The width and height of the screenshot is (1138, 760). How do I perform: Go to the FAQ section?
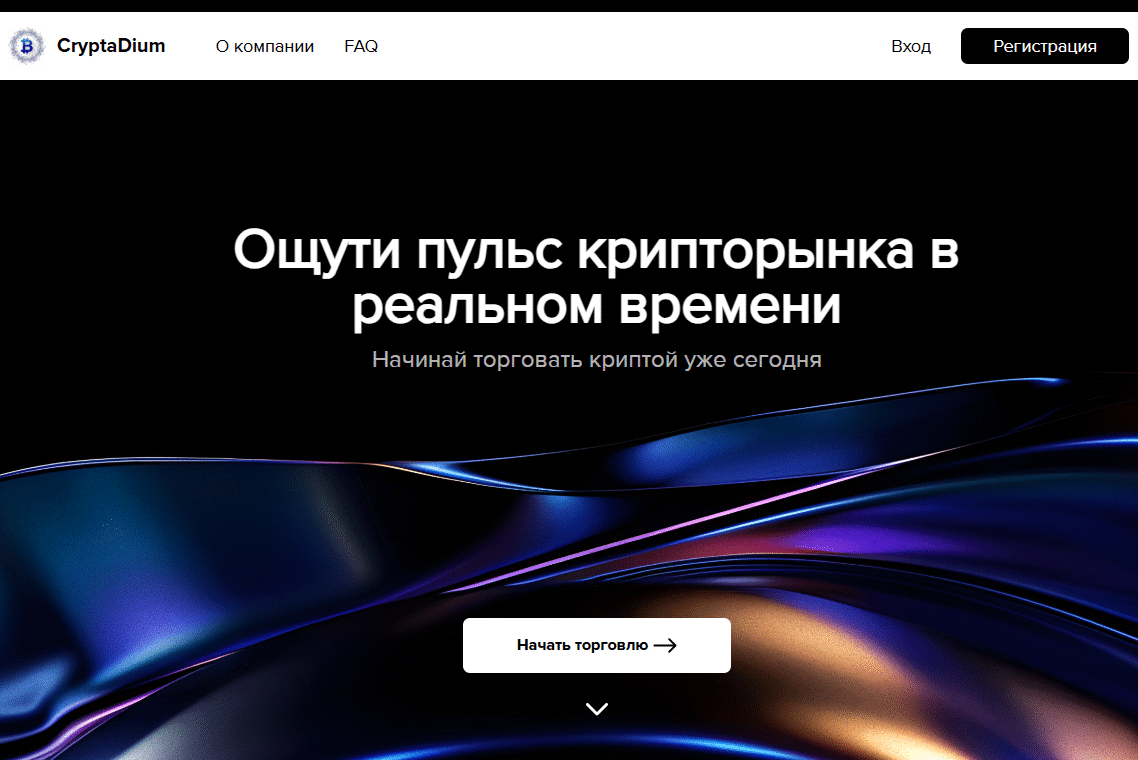click(x=361, y=47)
